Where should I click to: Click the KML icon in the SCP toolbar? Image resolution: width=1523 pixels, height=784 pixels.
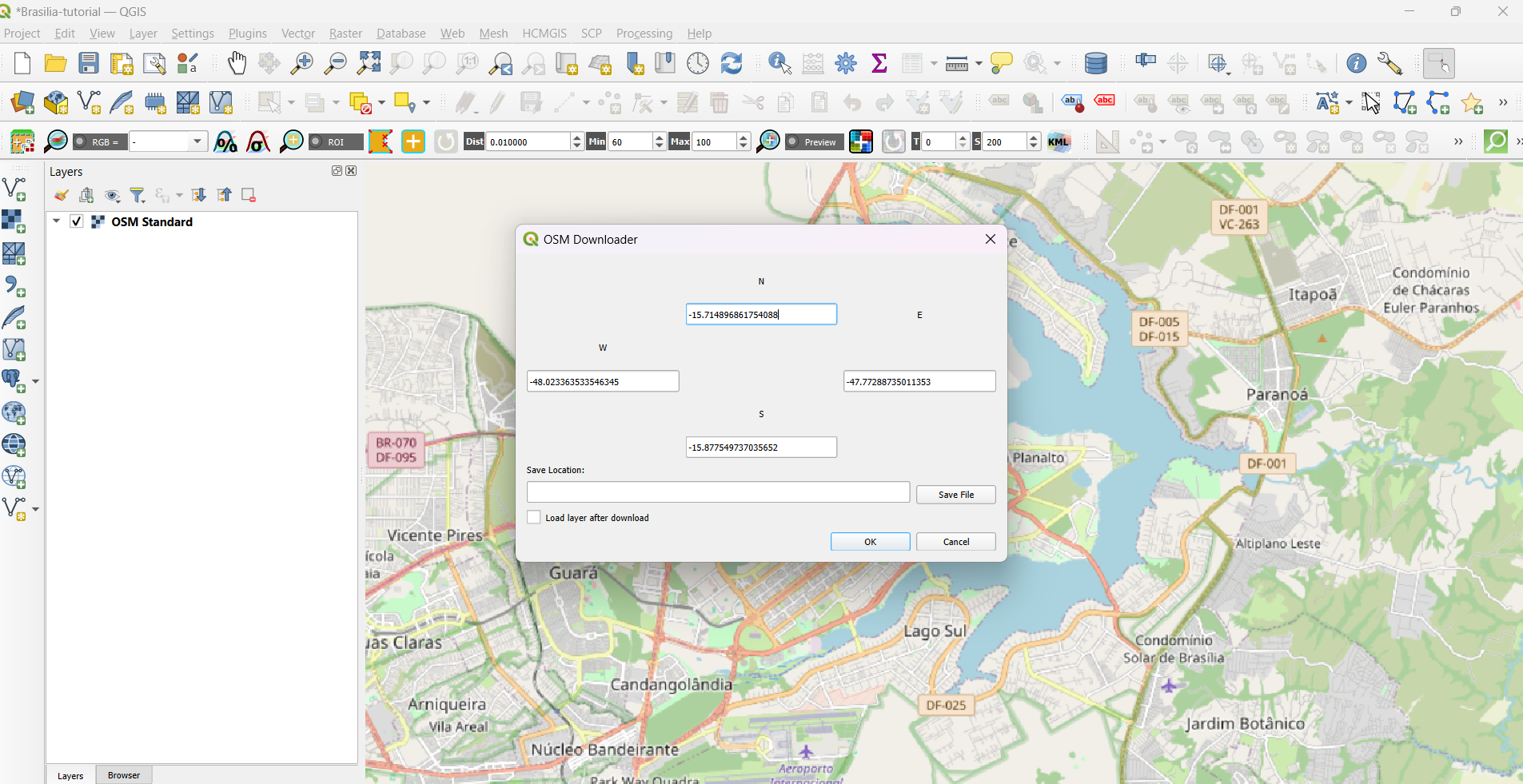[1059, 142]
